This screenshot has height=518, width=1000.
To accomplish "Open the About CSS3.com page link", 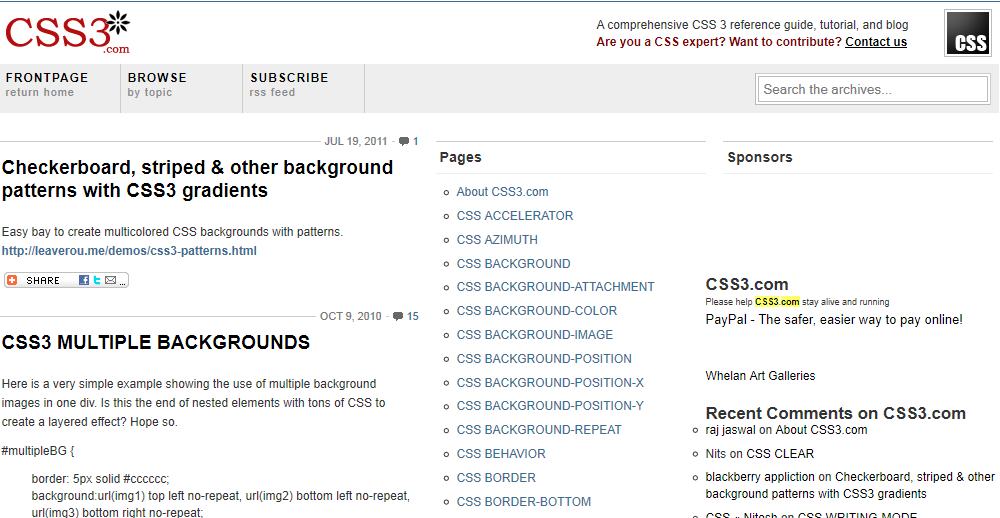I will [x=503, y=192].
